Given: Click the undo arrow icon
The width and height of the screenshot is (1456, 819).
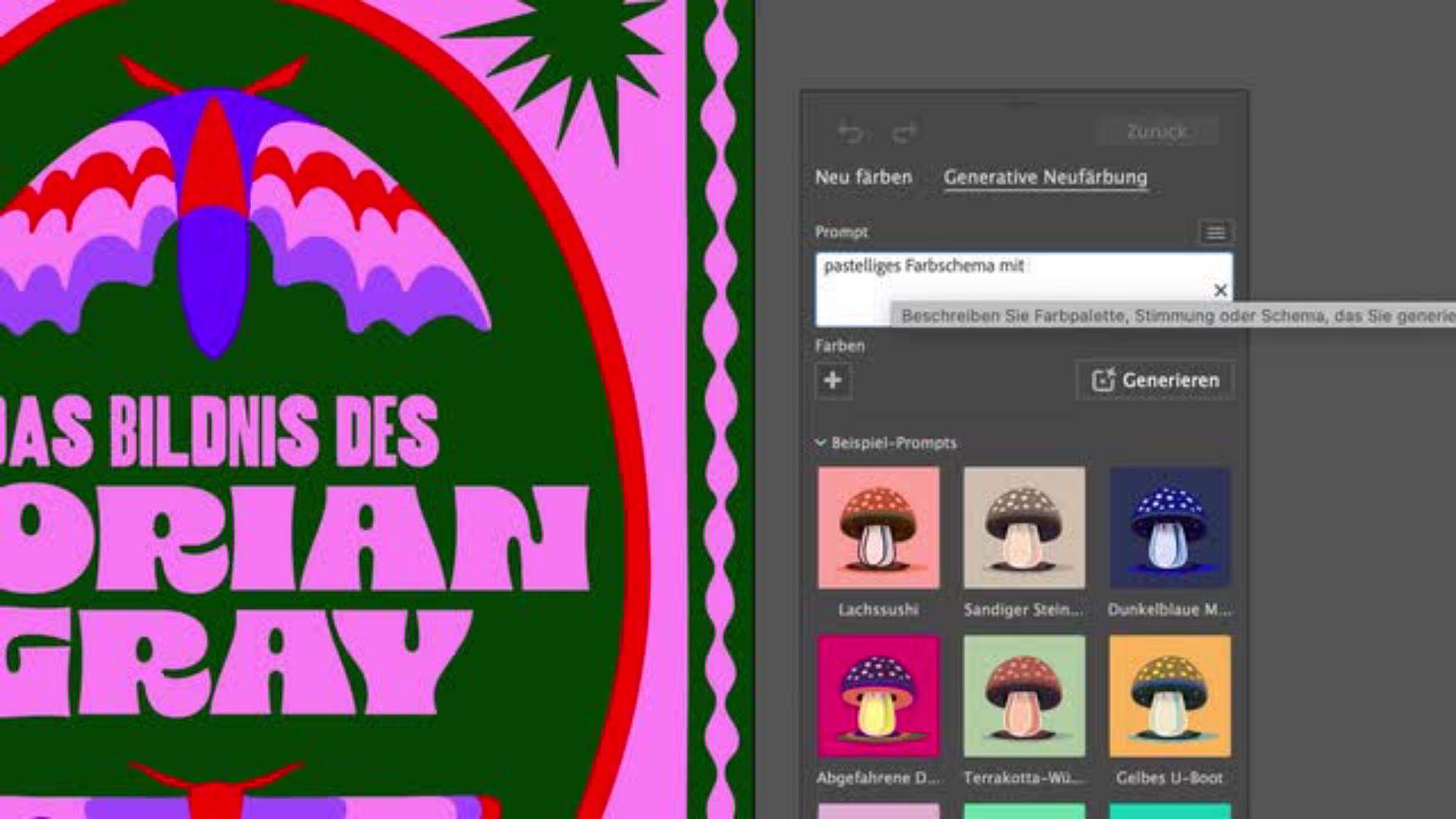Looking at the screenshot, I should click(x=849, y=133).
